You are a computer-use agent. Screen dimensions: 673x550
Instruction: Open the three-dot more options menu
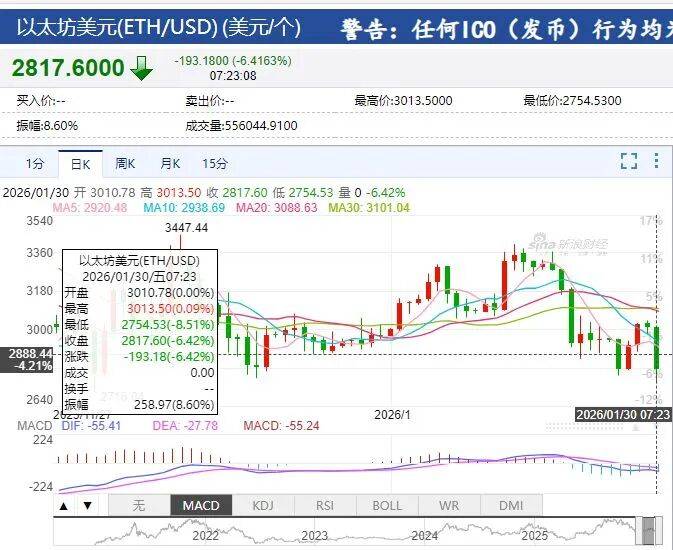coord(656,161)
